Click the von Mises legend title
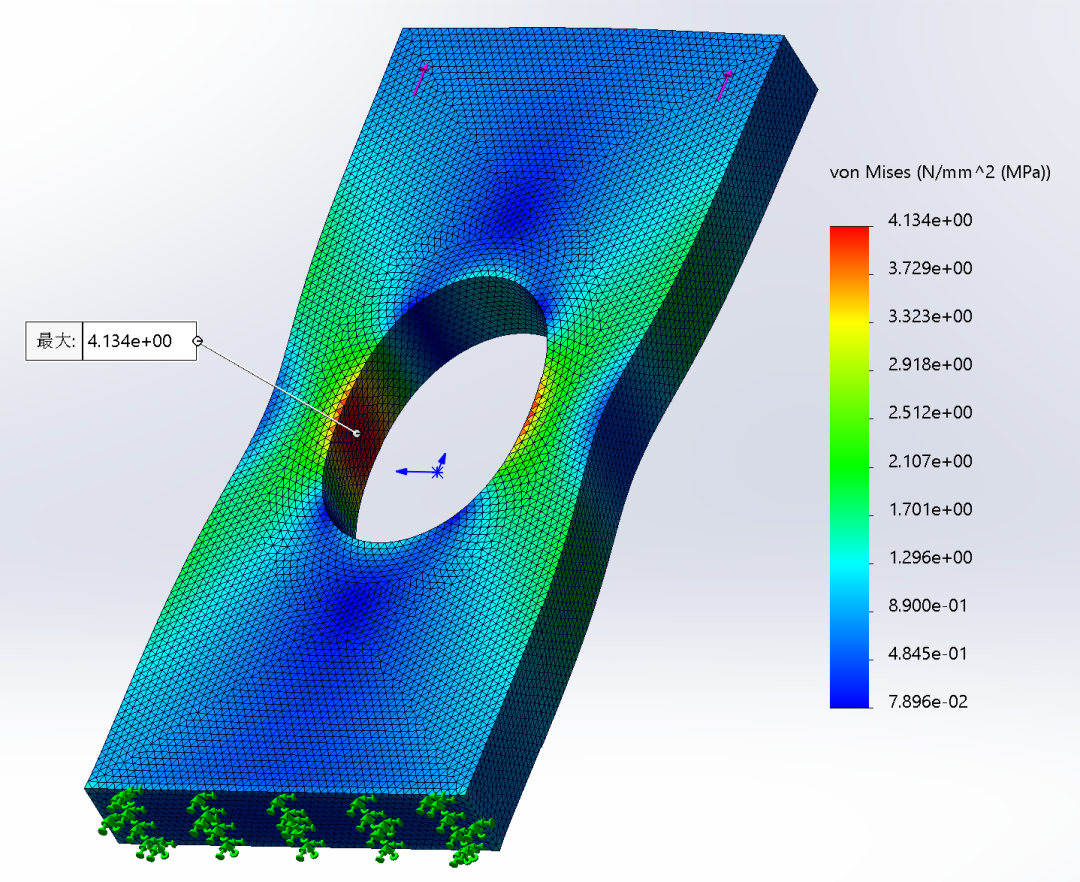The height and width of the screenshot is (882, 1080). pos(940,172)
